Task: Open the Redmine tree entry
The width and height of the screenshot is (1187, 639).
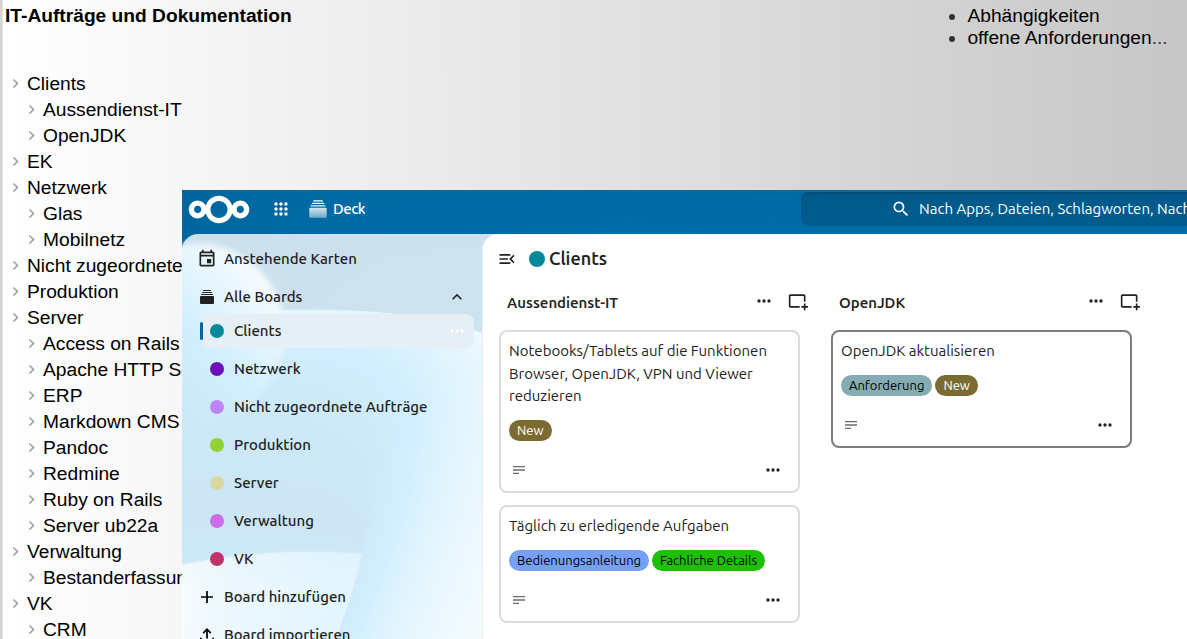Action: click(81, 473)
